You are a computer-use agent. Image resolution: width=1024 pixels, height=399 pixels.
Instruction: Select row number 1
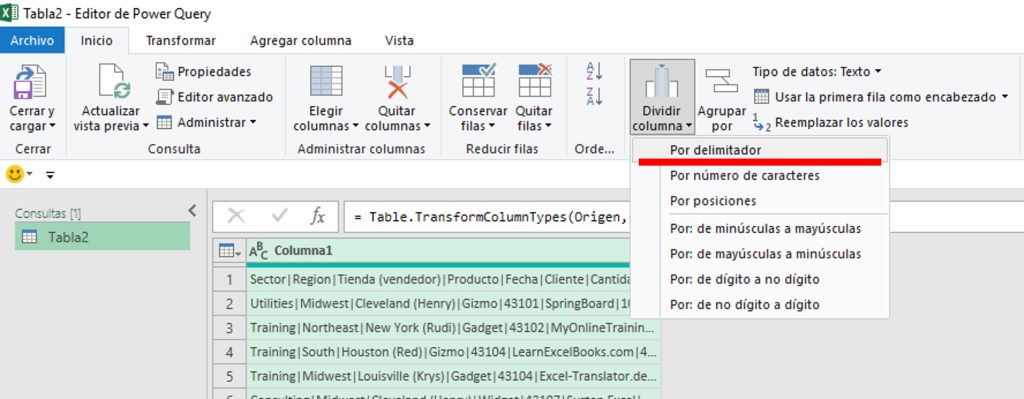coord(229,279)
